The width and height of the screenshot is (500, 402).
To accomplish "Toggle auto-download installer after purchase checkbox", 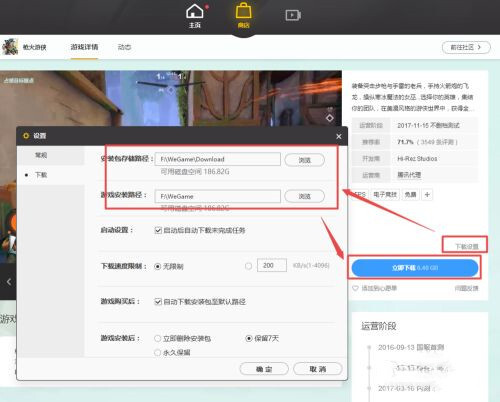I will pos(158,302).
